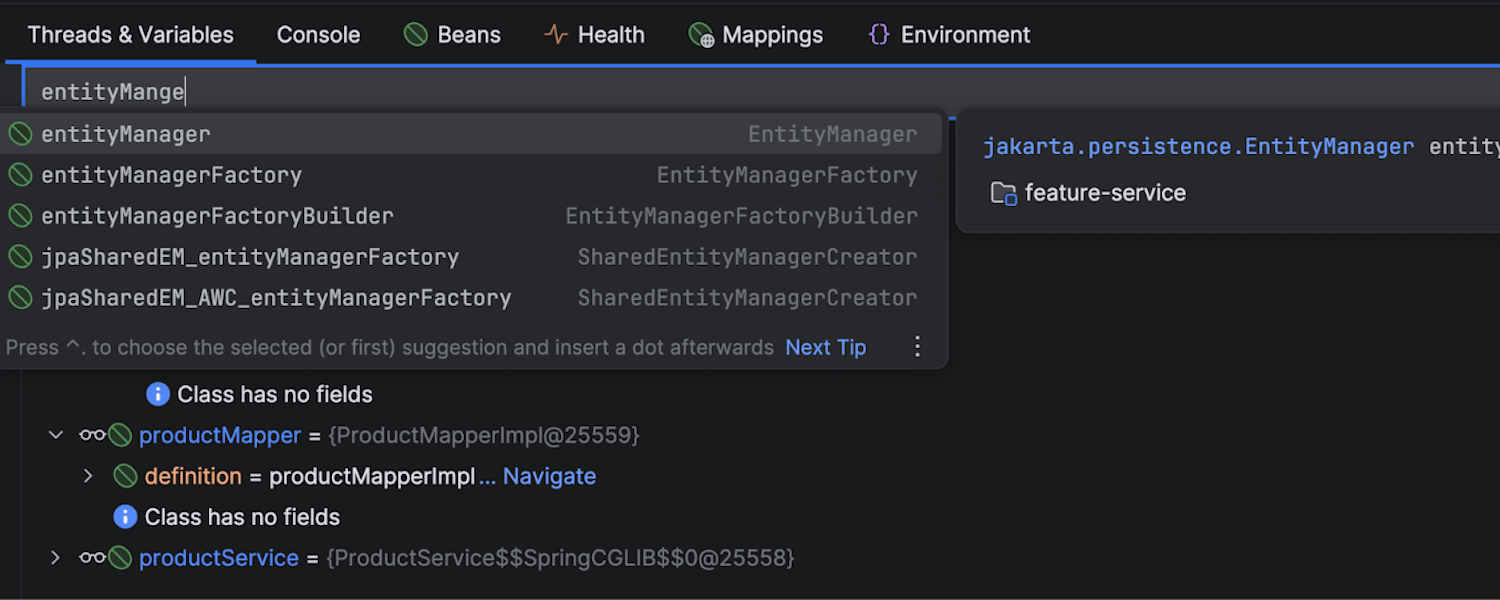The height and width of the screenshot is (600, 1500).
Task: Expand the productService tree node
Action: point(56,558)
